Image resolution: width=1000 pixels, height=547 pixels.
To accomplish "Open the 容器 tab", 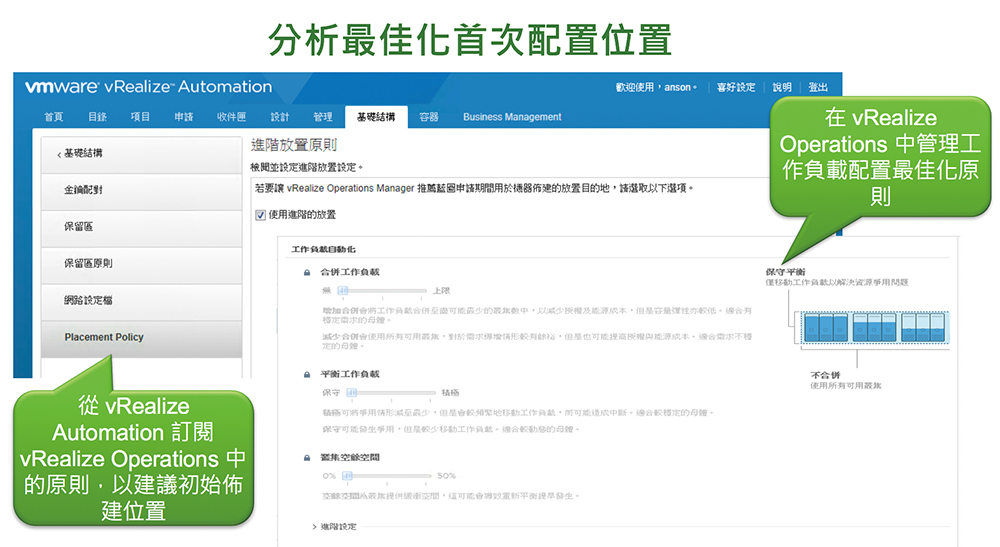I will [x=429, y=117].
